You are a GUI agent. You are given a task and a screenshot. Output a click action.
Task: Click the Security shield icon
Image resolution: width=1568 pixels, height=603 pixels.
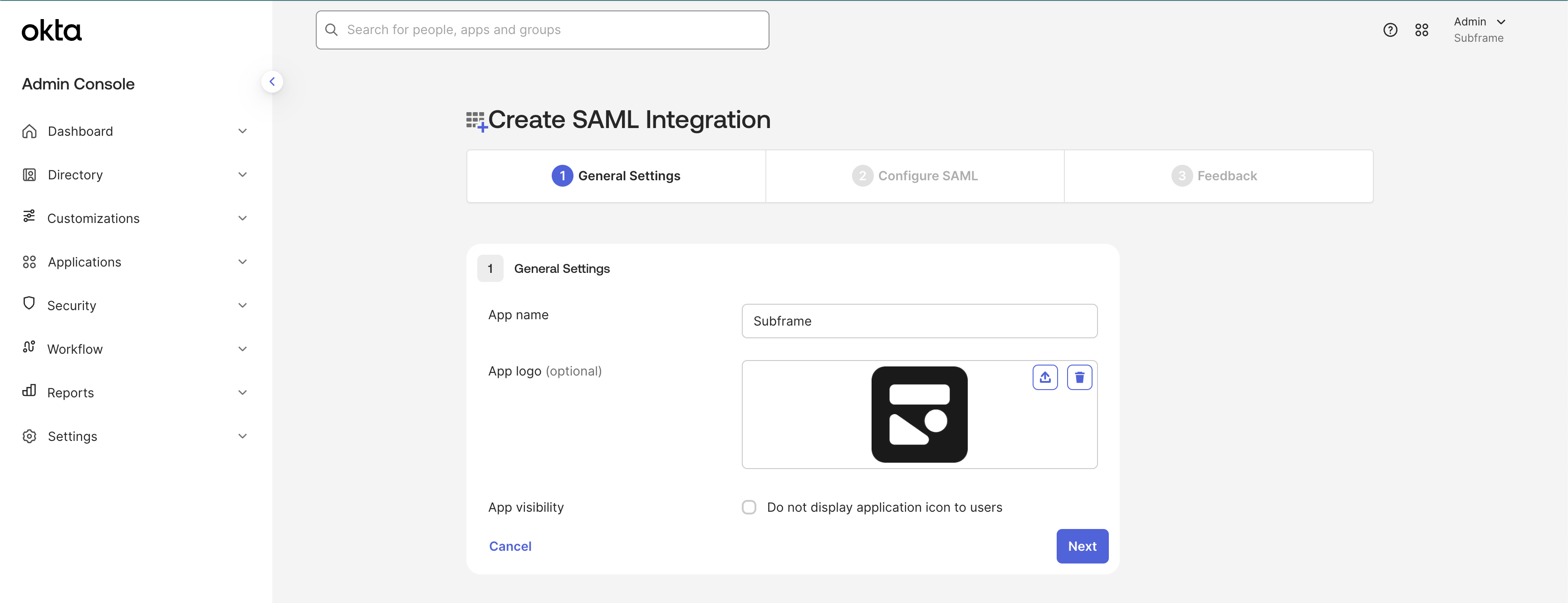click(x=29, y=304)
